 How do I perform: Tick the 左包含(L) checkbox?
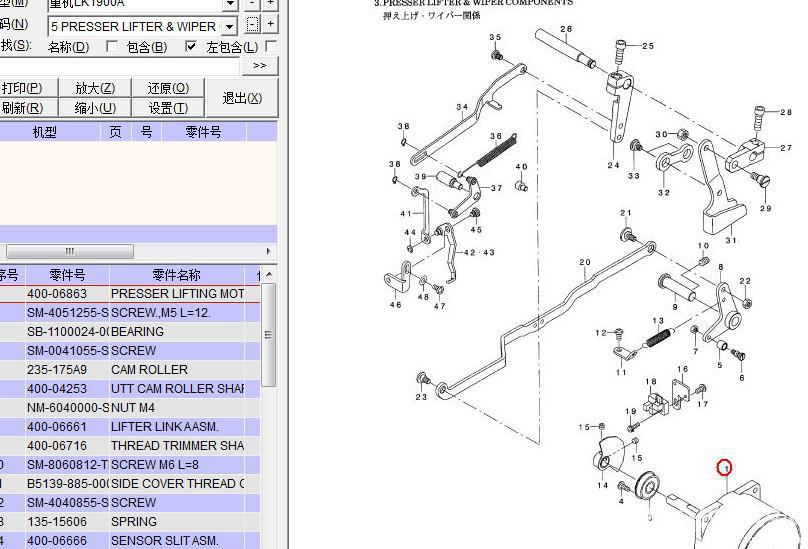(271, 46)
